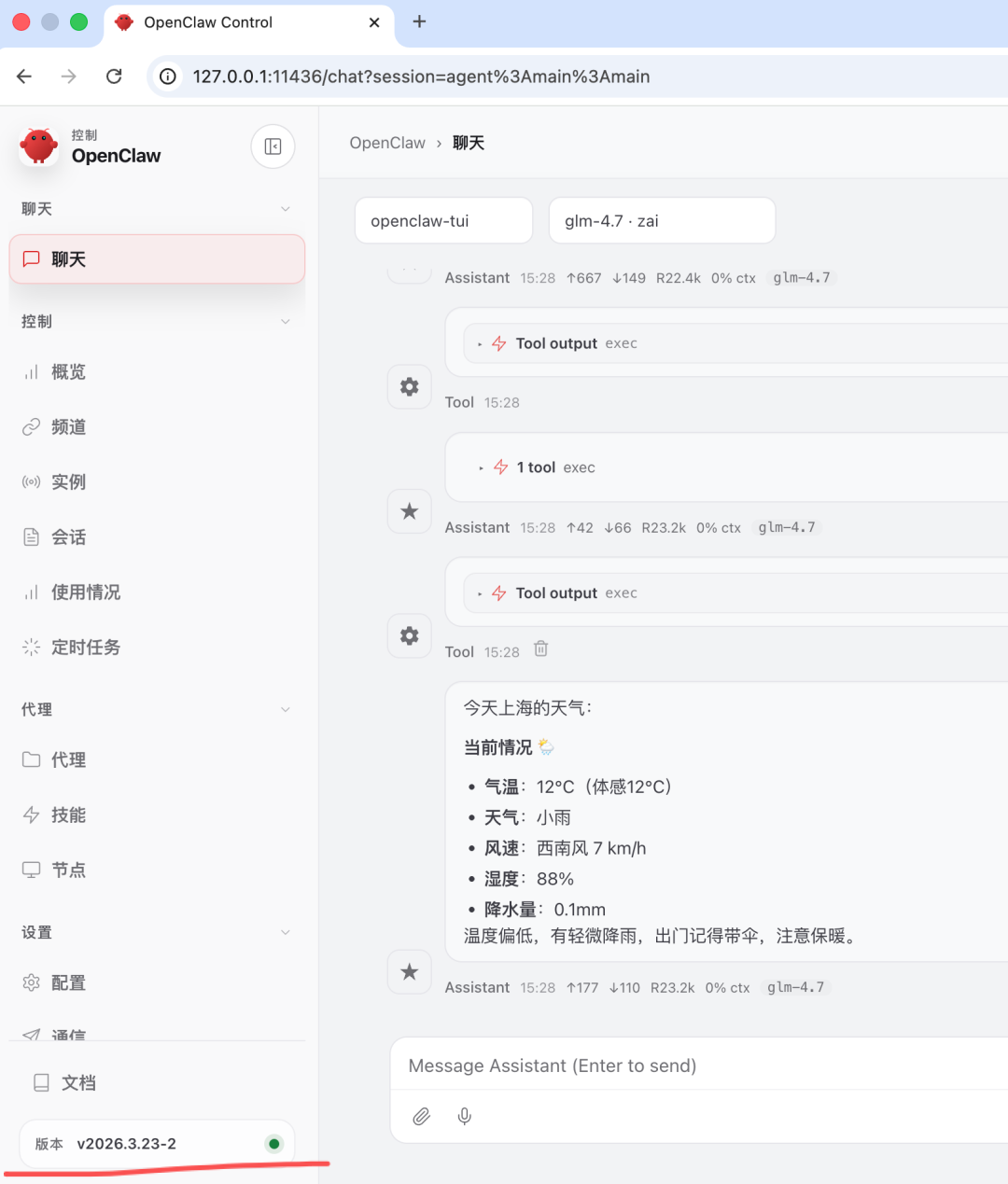Click the star avatar beside the weather reply
This screenshot has height=1184, width=1008.
[409, 972]
